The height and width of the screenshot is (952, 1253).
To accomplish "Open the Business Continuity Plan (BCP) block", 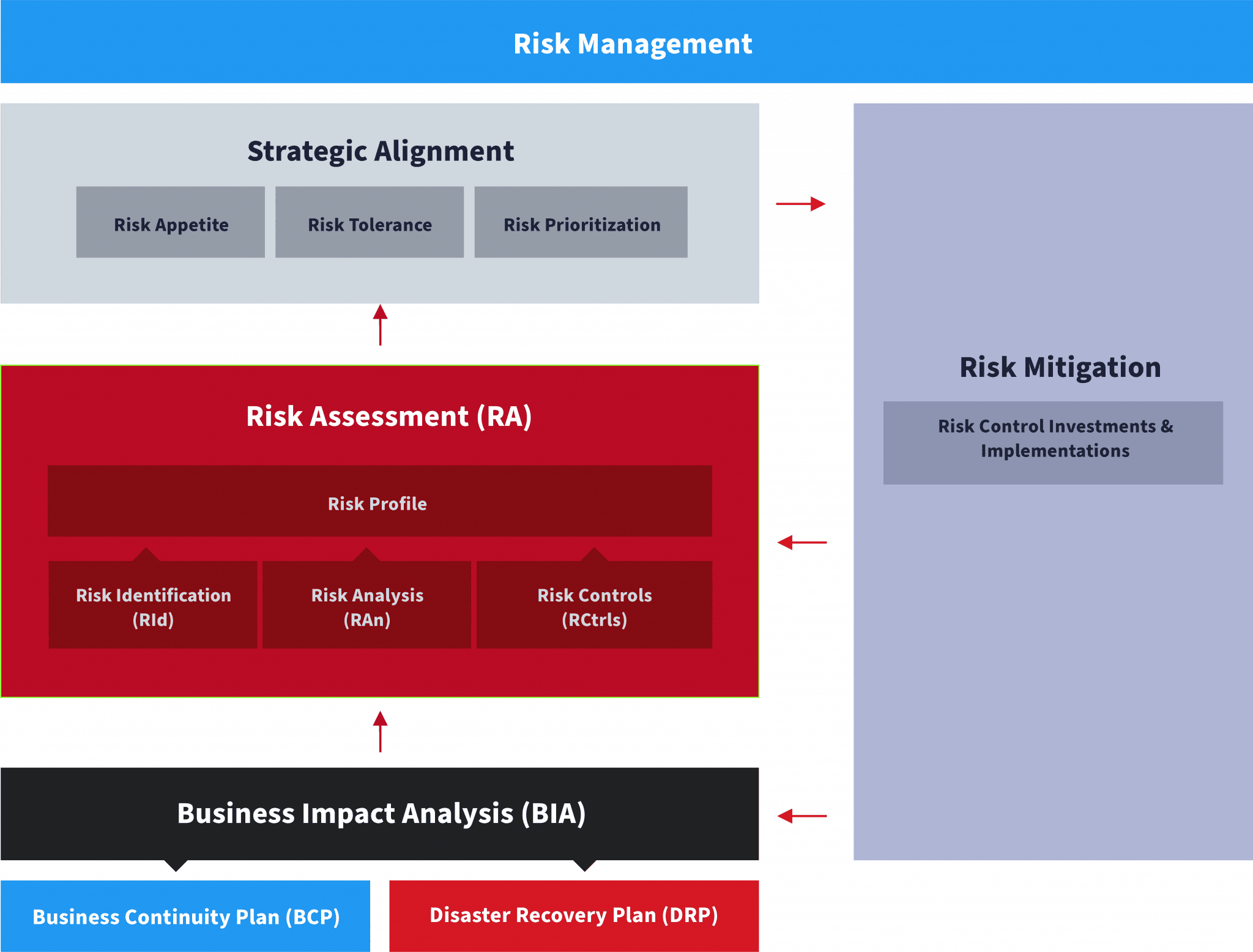I will tap(185, 916).
